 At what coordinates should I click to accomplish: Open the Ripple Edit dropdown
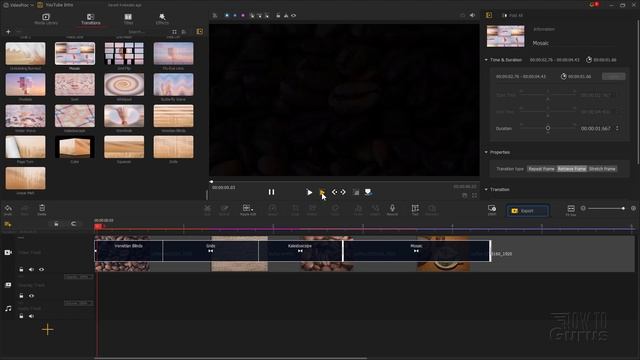click(x=248, y=210)
